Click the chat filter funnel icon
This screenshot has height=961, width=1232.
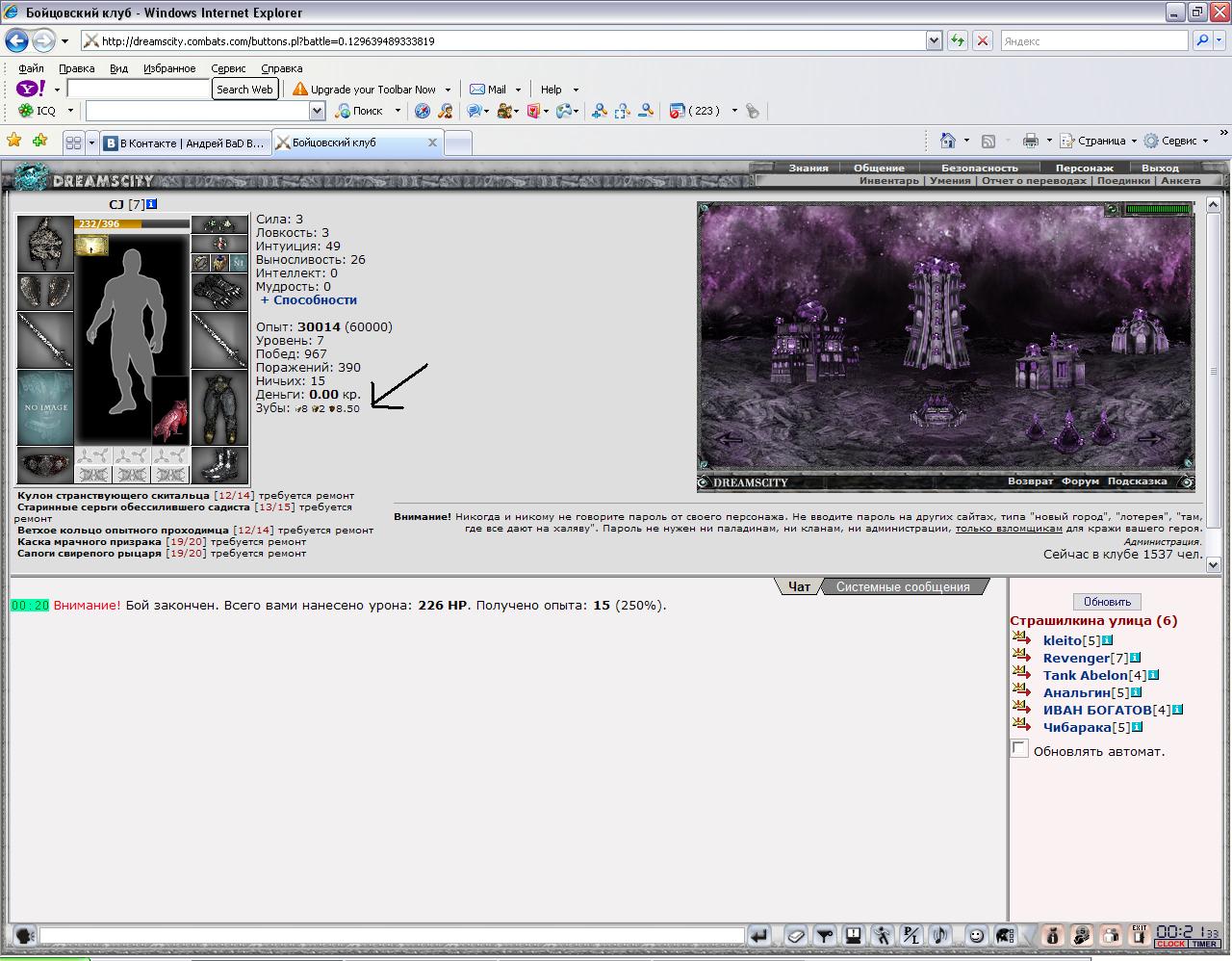coord(825,935)
